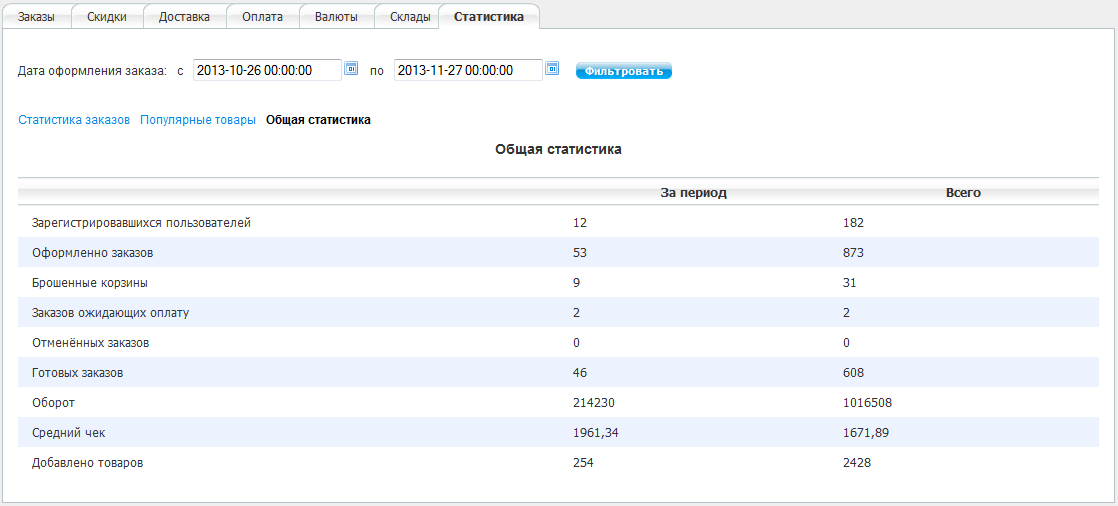
Task: Open the Валюты tab
Action: coord(336,17)
